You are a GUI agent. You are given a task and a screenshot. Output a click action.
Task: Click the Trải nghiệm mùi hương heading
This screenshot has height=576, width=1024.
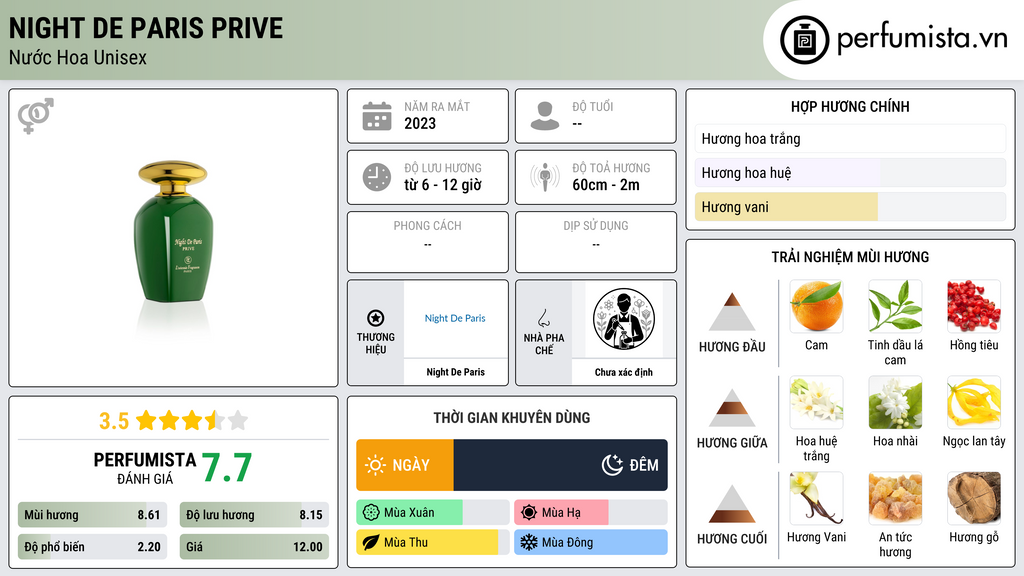pyautogui.click(x=850, y=257)
